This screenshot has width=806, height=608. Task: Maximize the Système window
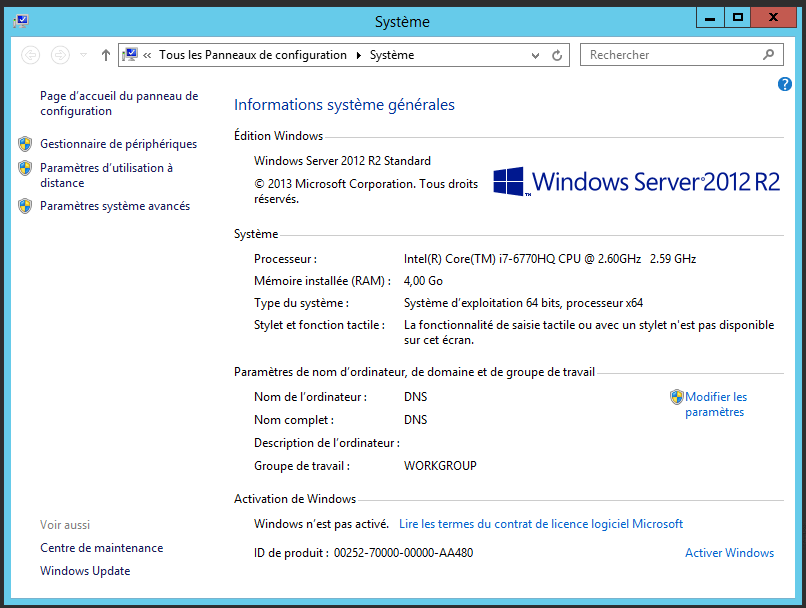[x=738, y=17]
